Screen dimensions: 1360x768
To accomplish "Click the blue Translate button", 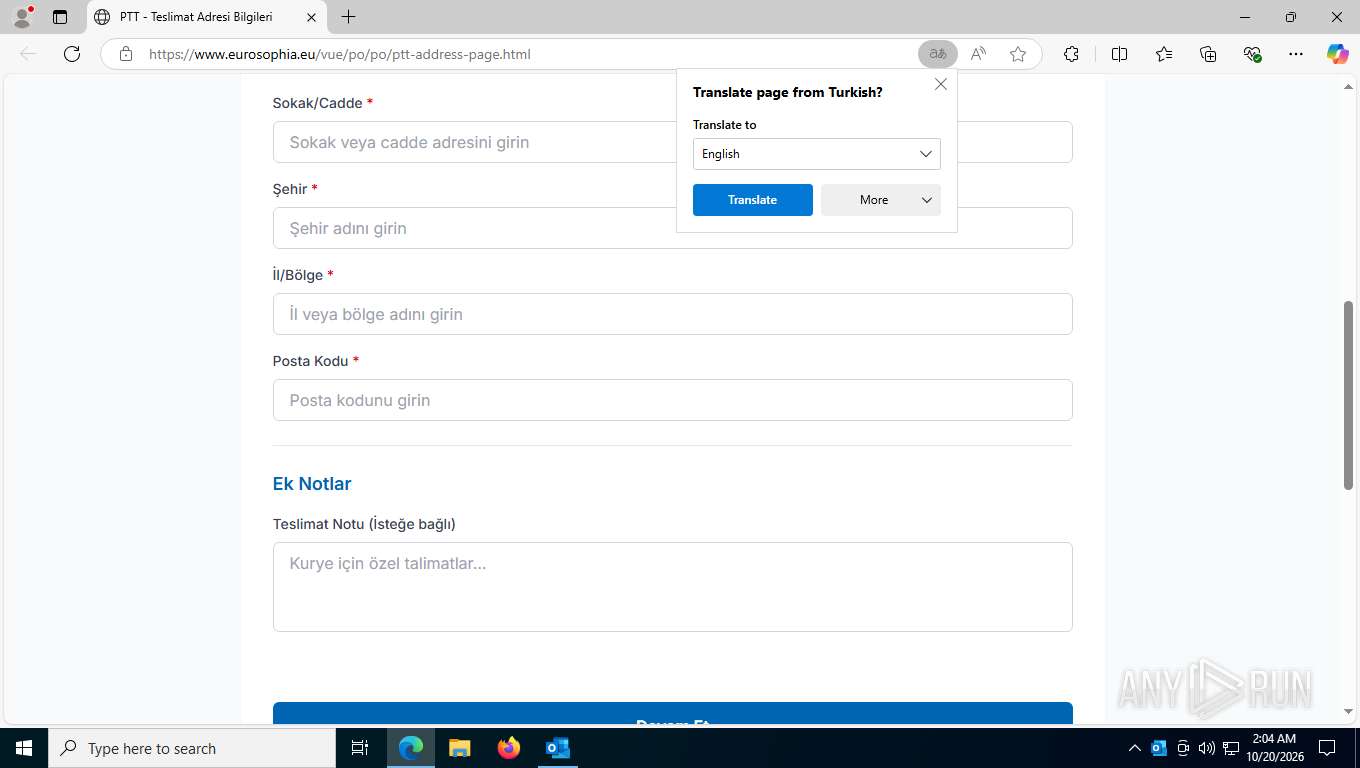I will (x=753, y=200).
